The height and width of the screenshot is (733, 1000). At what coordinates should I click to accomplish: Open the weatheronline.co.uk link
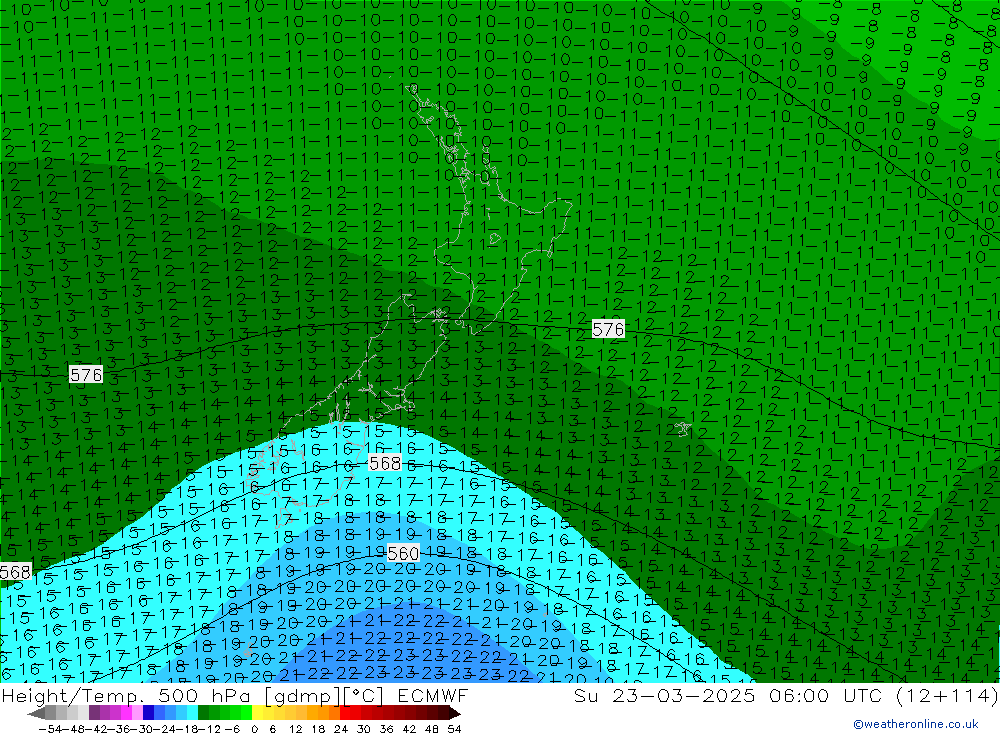(916, 723)
